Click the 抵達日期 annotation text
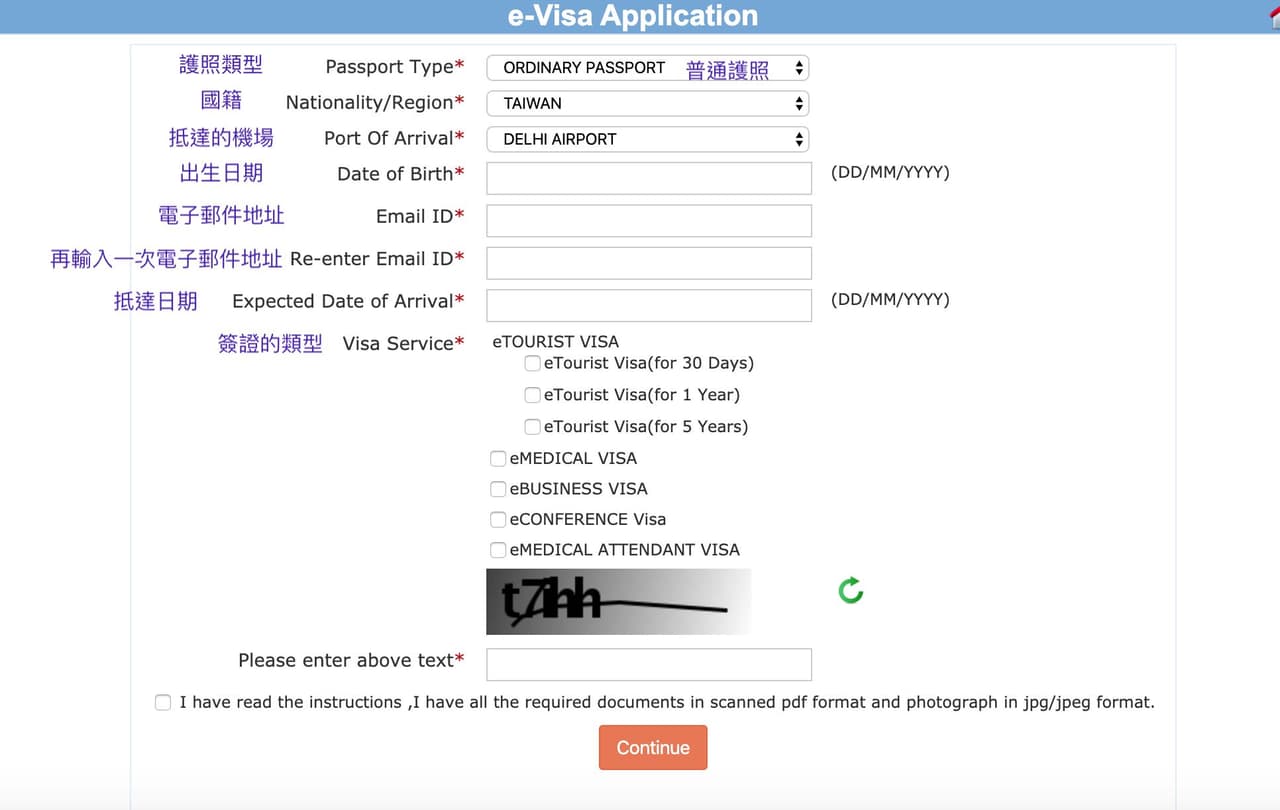Image resolution: width=1280 pixels, height=810 pixels. click(155, 301)
